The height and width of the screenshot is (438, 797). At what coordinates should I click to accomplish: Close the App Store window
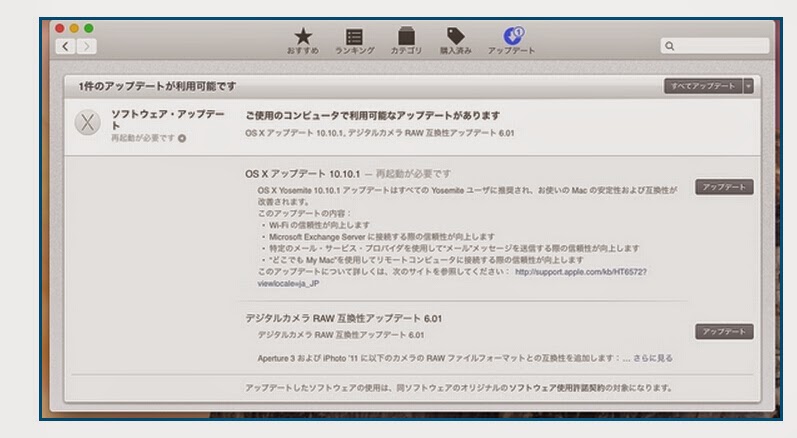(59, 28)
